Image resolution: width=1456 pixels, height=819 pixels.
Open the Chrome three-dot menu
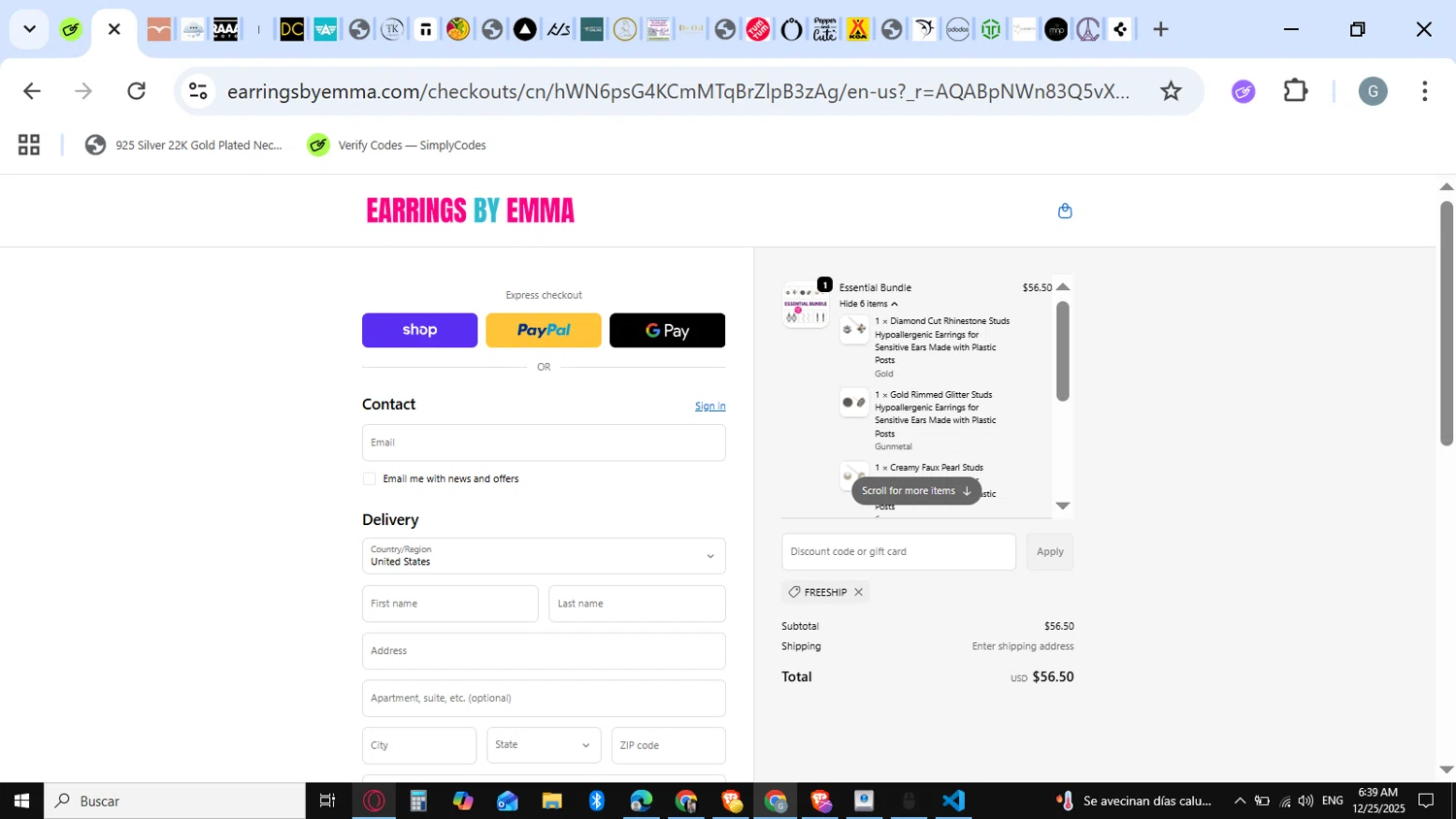point(1424,91)
